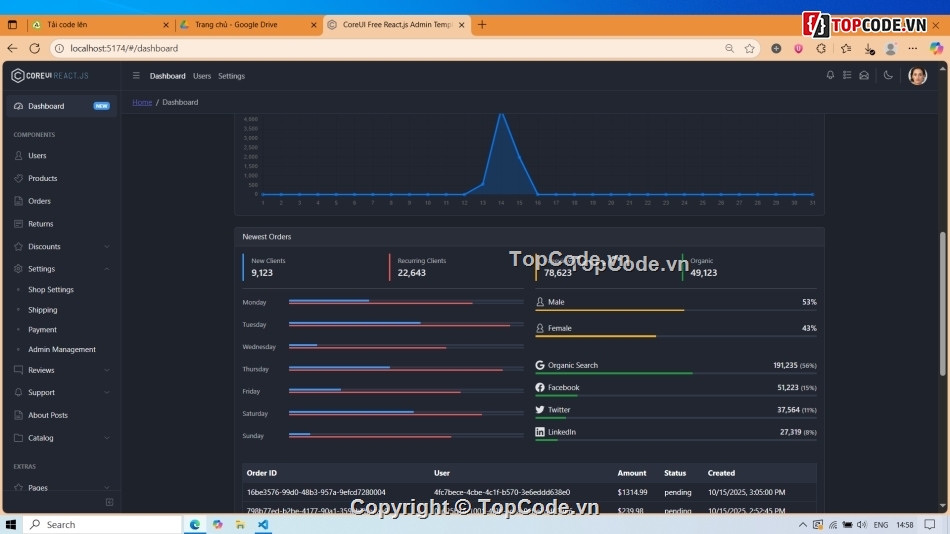This screenshot has height=534, width=950.
Task: Open the browser extensions puzzle icon
Action: tap(821, 48)
